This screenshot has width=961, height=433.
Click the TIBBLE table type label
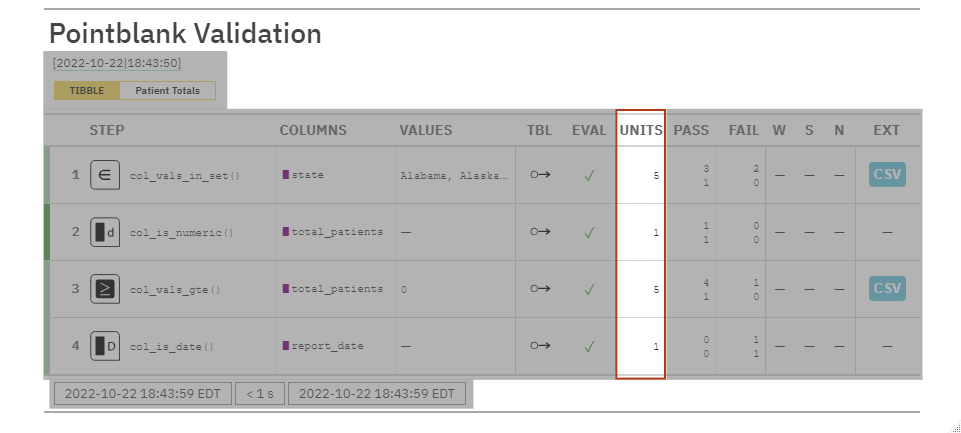click(87, 91)
